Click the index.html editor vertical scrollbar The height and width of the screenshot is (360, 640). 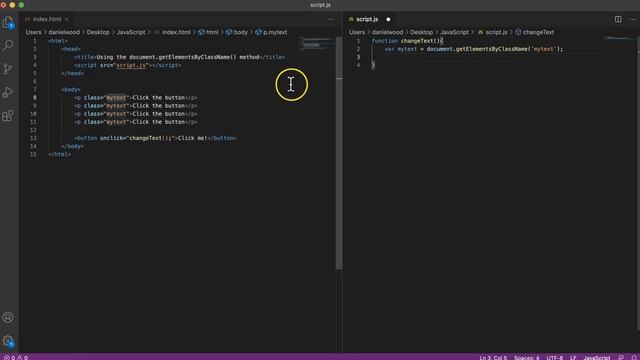(339, 153)
